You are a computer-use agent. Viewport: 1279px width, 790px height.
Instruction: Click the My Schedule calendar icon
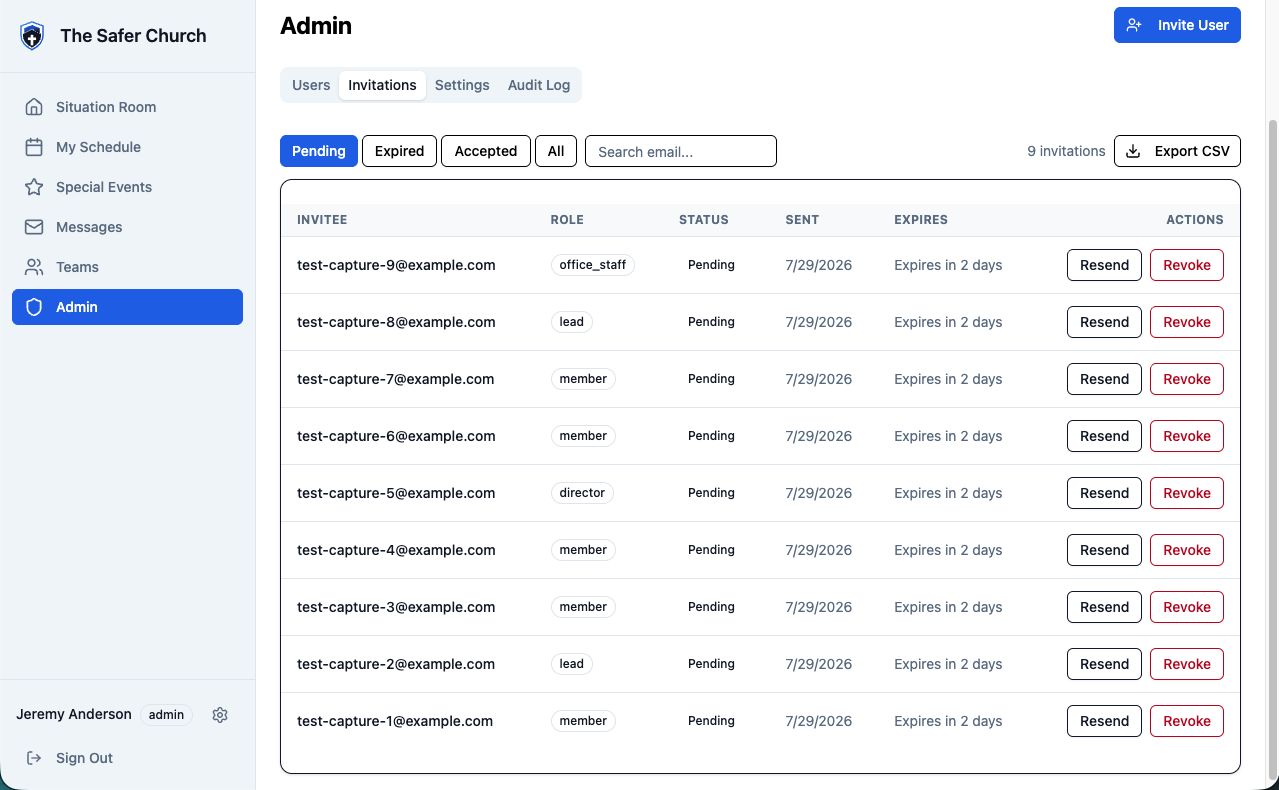click(34, 147)
